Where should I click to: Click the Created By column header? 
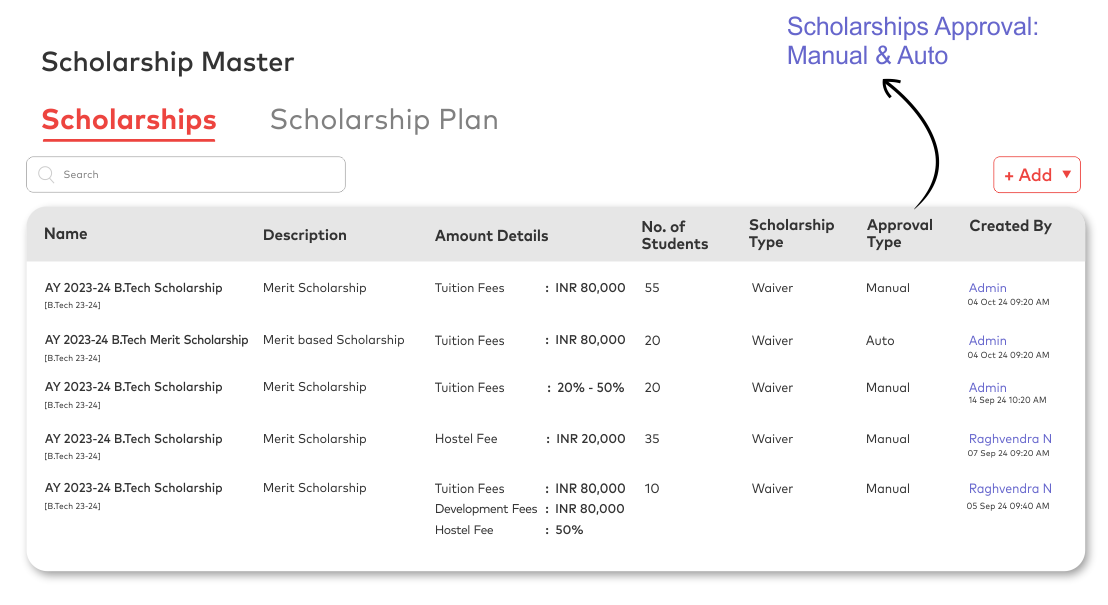pyautogui.click(x=1010, y=226)
